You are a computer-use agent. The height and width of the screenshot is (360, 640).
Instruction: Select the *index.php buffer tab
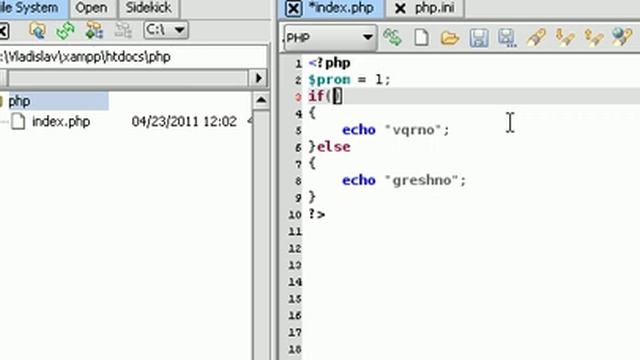click(341, 8)
